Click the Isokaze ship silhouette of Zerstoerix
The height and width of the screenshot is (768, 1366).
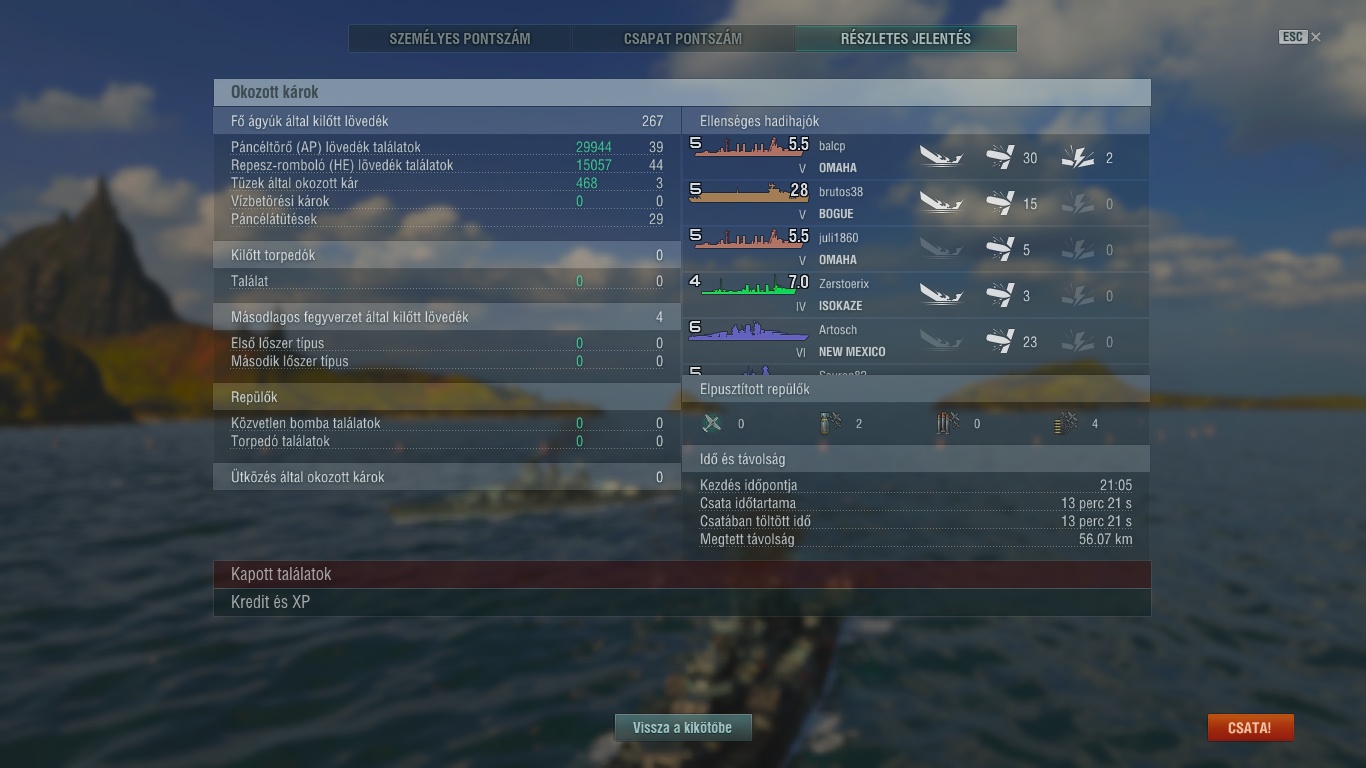click(749, 285)
